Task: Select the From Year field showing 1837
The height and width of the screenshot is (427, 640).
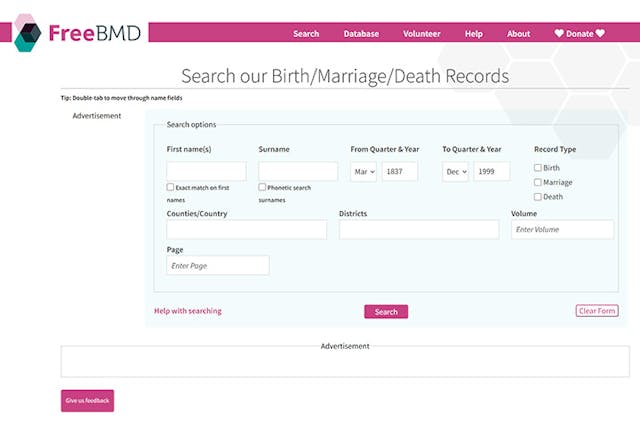Action: pyautogui.click(x=400, y=171)
